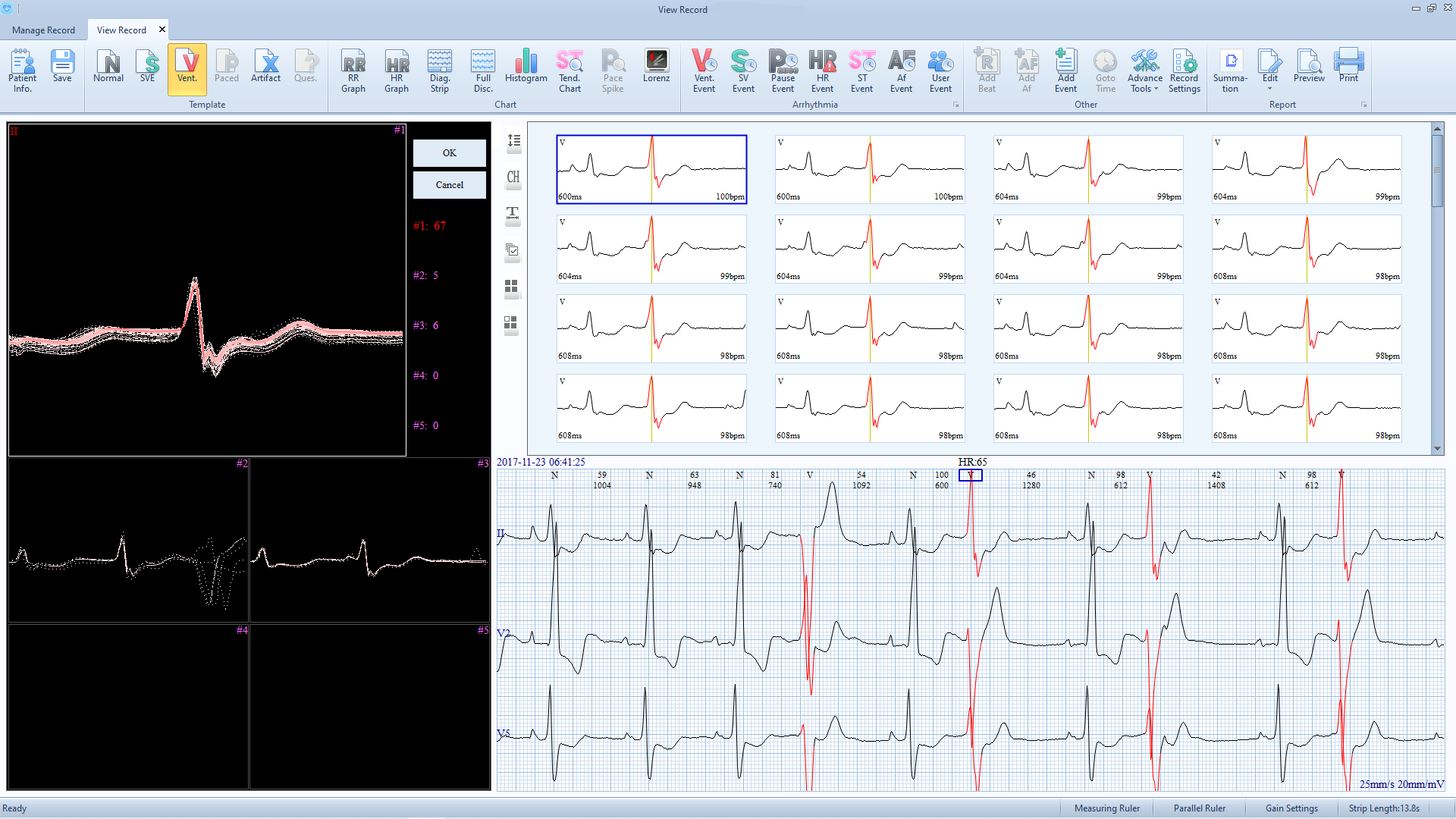The image size is (1456, 819).
Task: Open the ST Event view
Action: click(861, 71)
